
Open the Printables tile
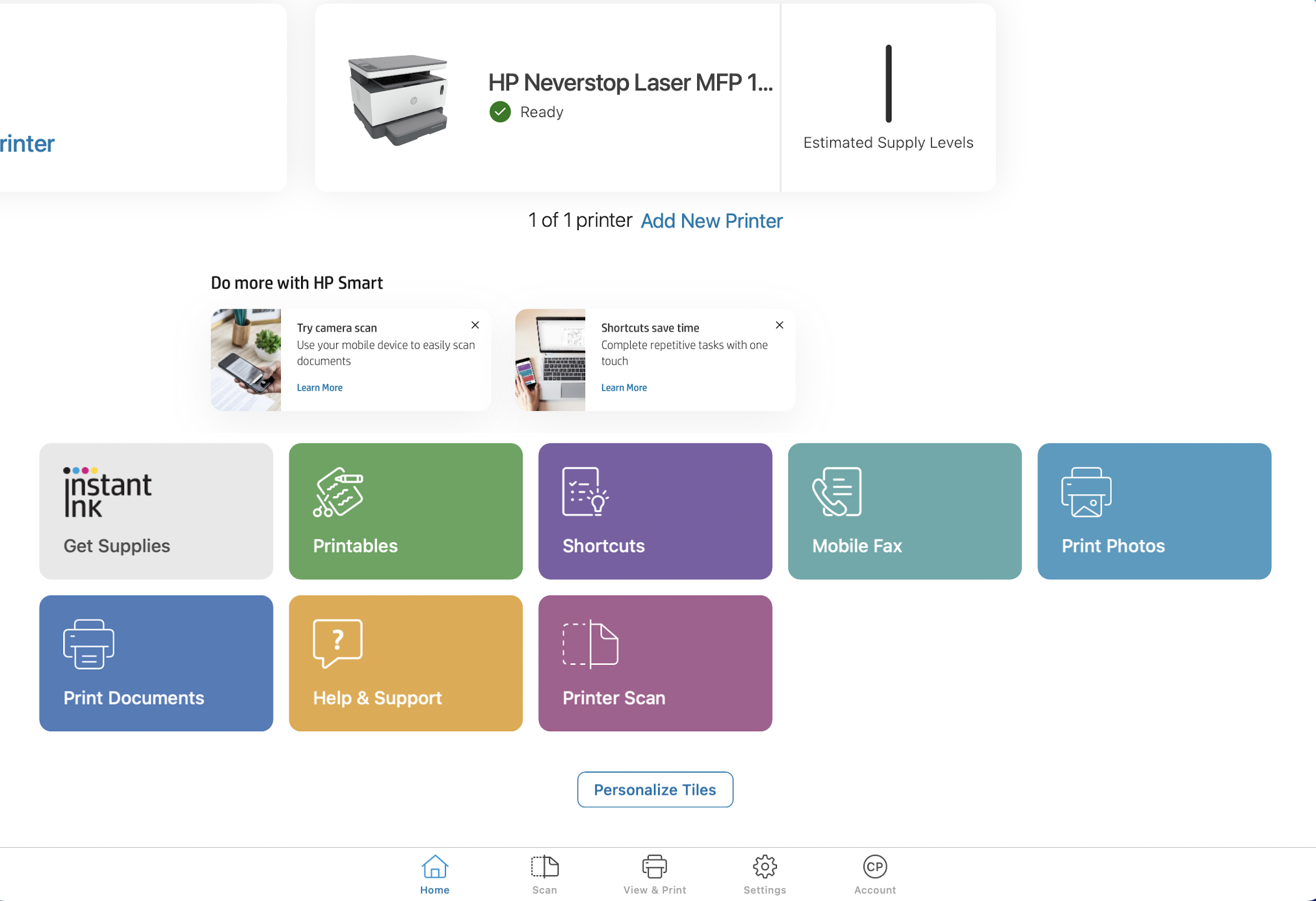tap(405, 511)
